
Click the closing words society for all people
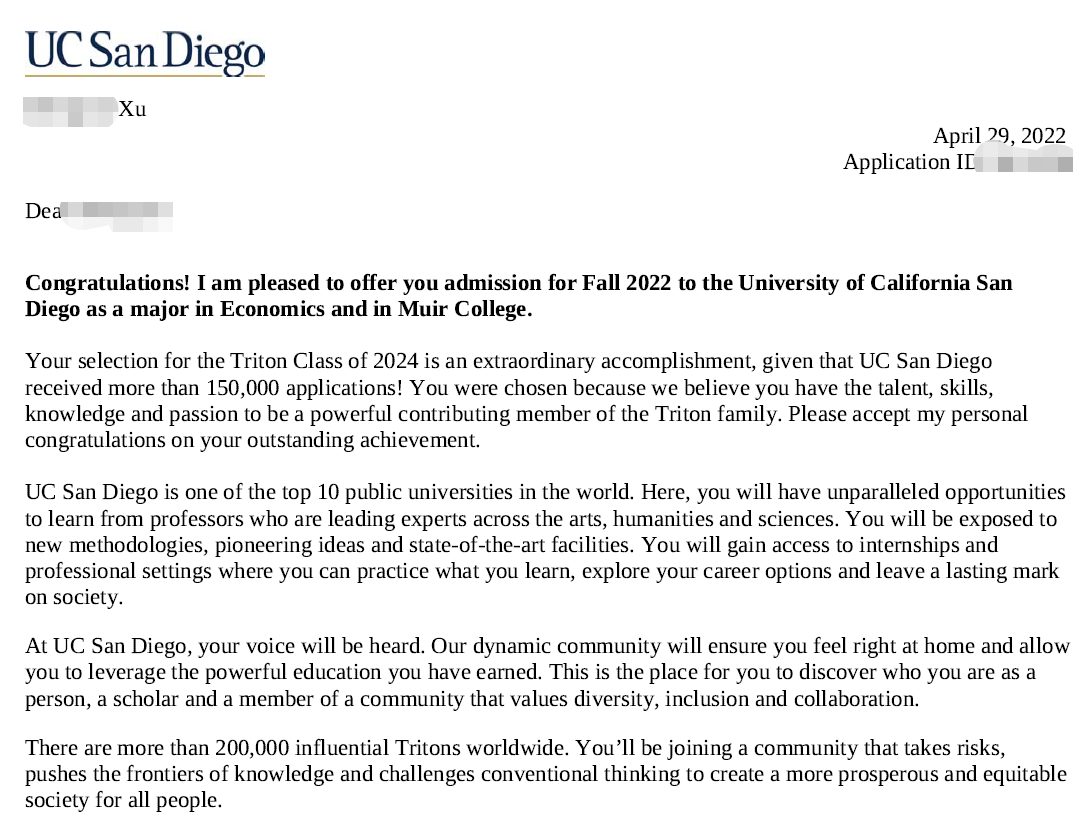(x=124, y=800)
